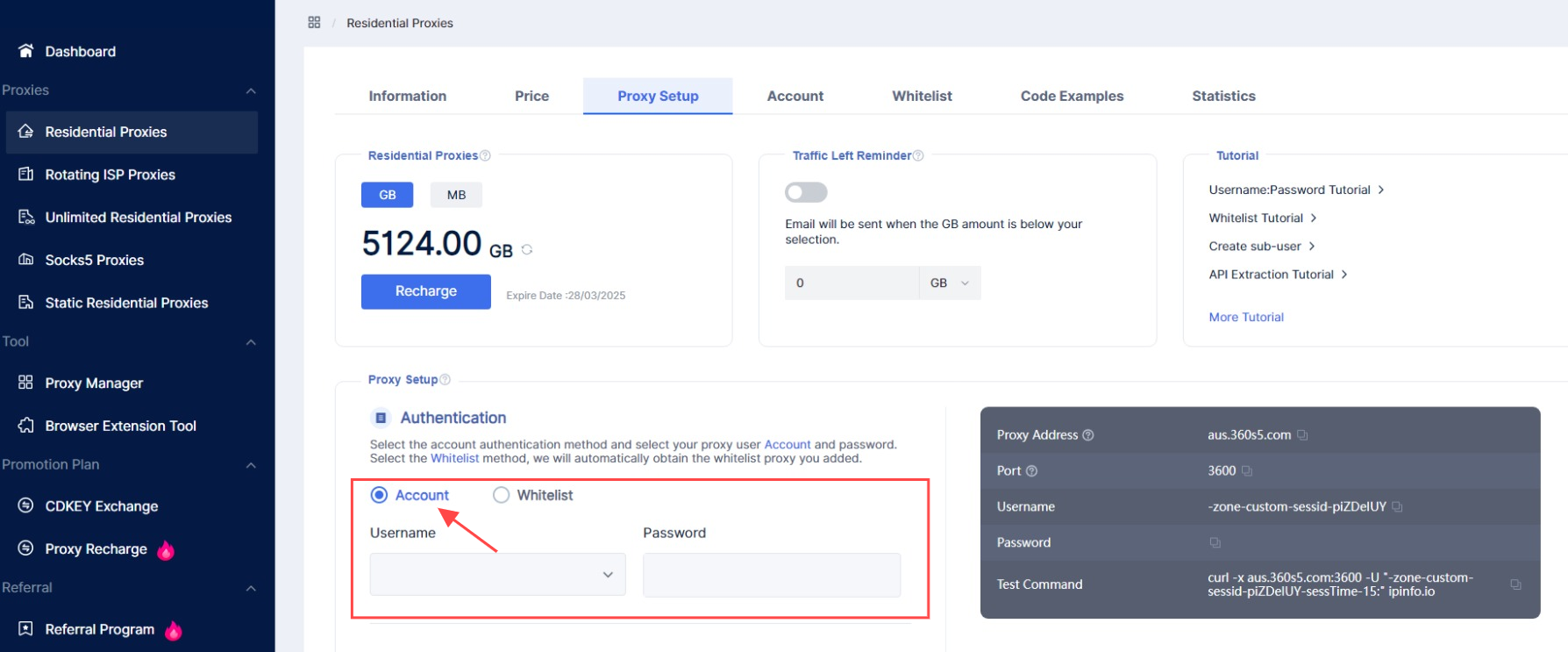
Task: Refresh the 5124.00 GB balance
Action: [527, 250]
